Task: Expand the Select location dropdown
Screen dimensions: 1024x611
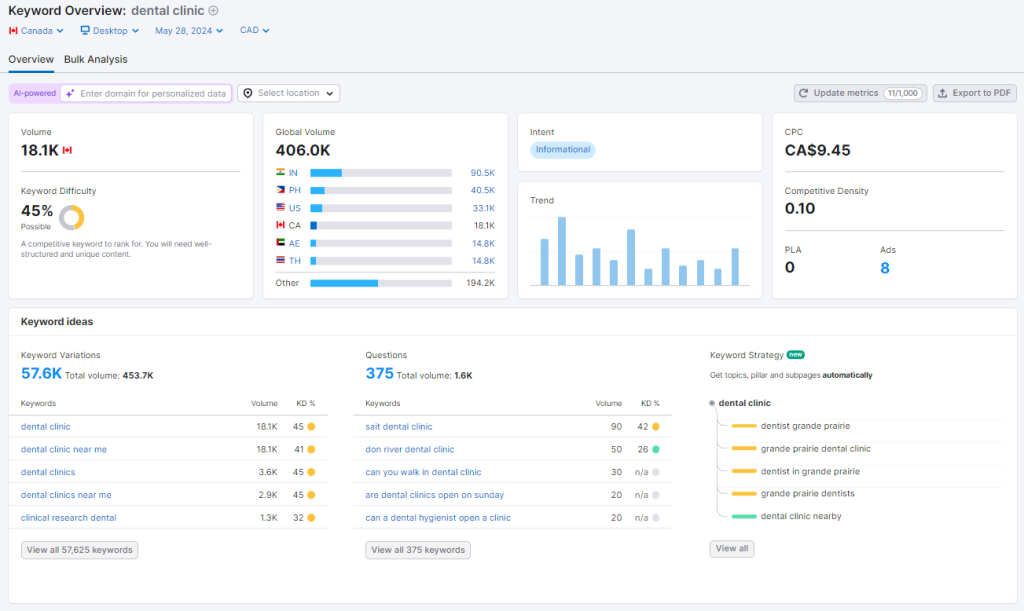Action: 288,92
